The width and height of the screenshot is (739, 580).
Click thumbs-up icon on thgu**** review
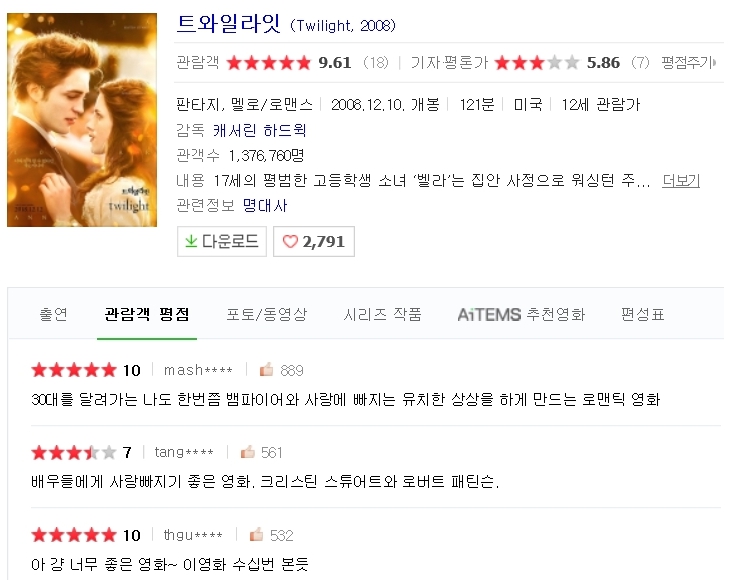pos(256,534)
